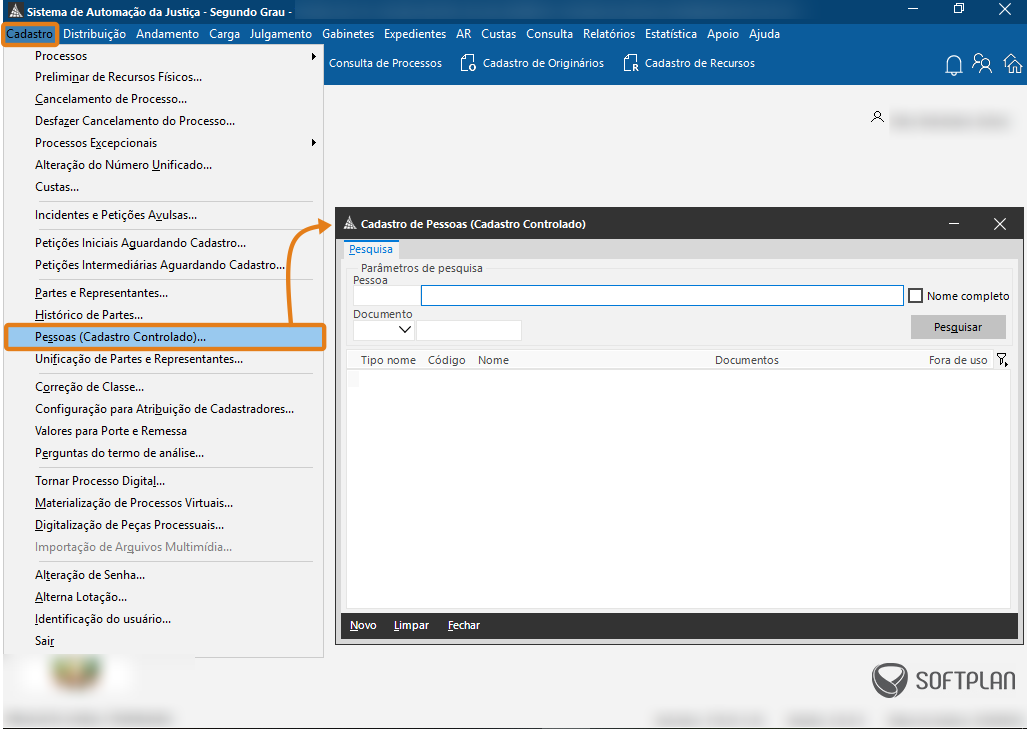Select the Pesquisa tab
Viewport: 1027px width, 729px height.
click(x=371, y=249)
